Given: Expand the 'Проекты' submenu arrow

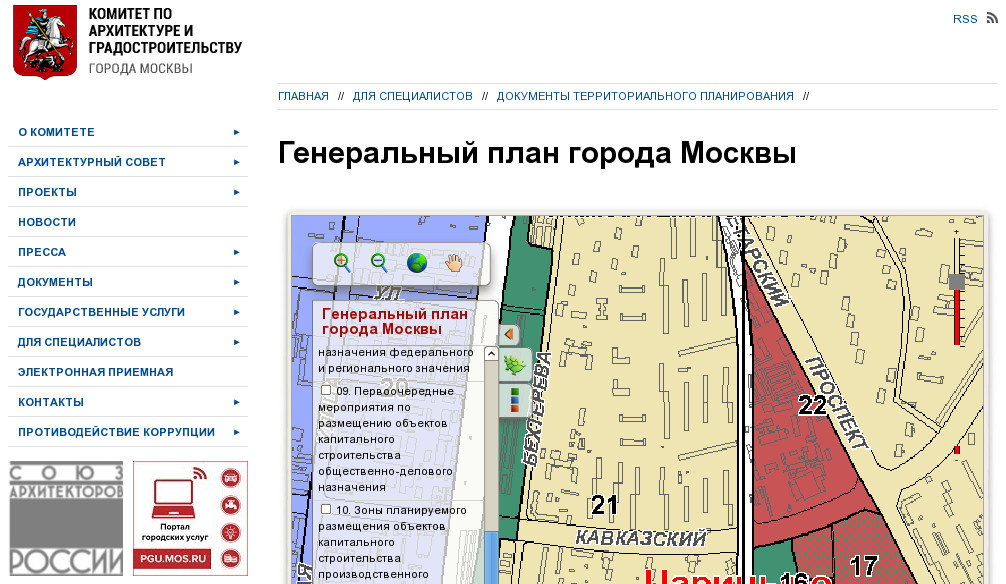Looking at the screenshot, I should 237,192.
